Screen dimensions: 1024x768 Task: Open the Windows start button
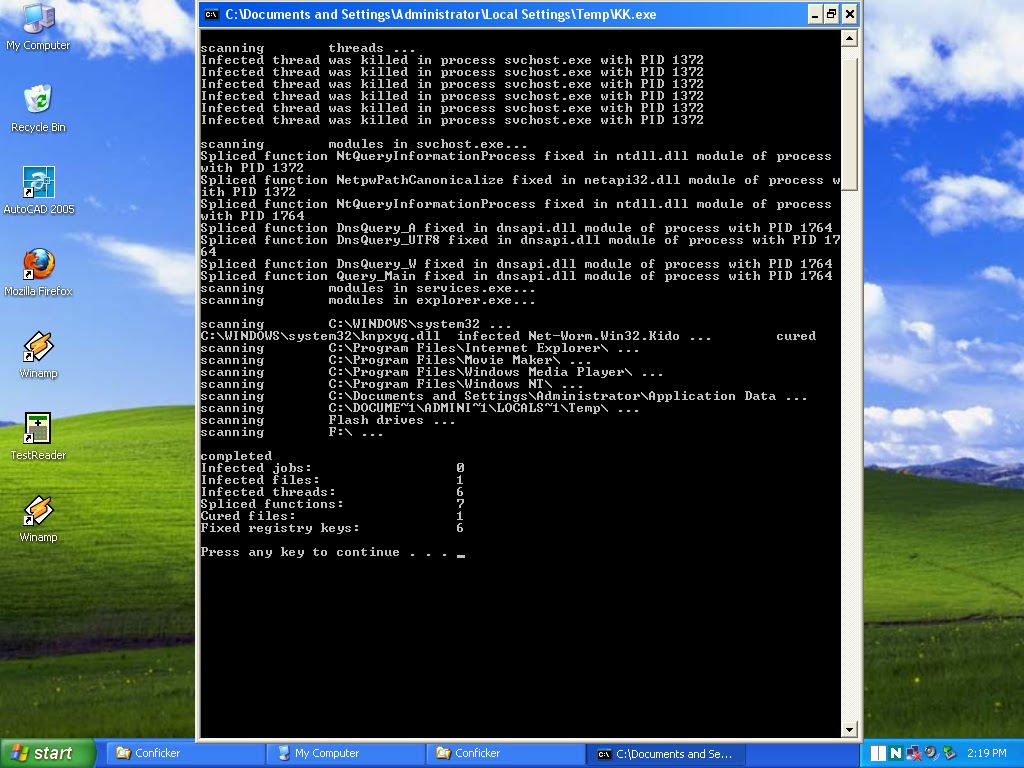tap(47, 753)
